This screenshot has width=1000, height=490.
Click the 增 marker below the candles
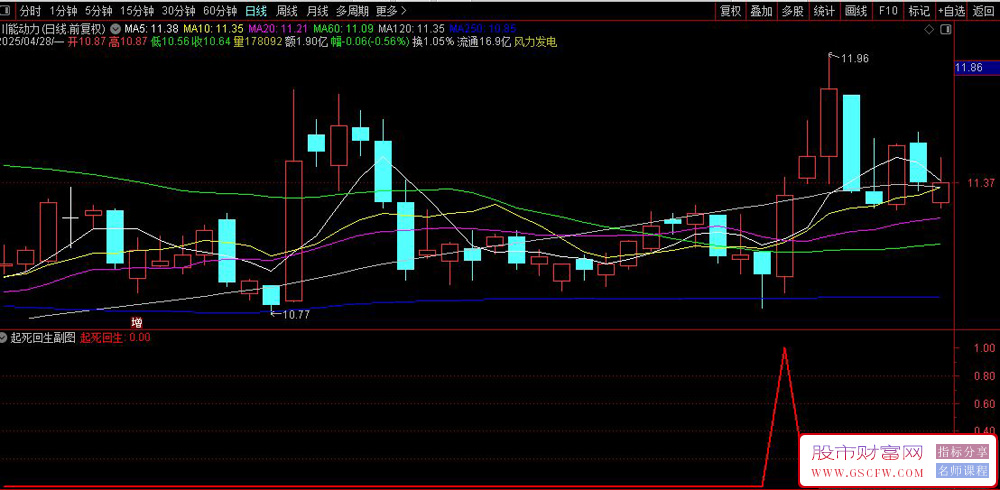point(137,322)
